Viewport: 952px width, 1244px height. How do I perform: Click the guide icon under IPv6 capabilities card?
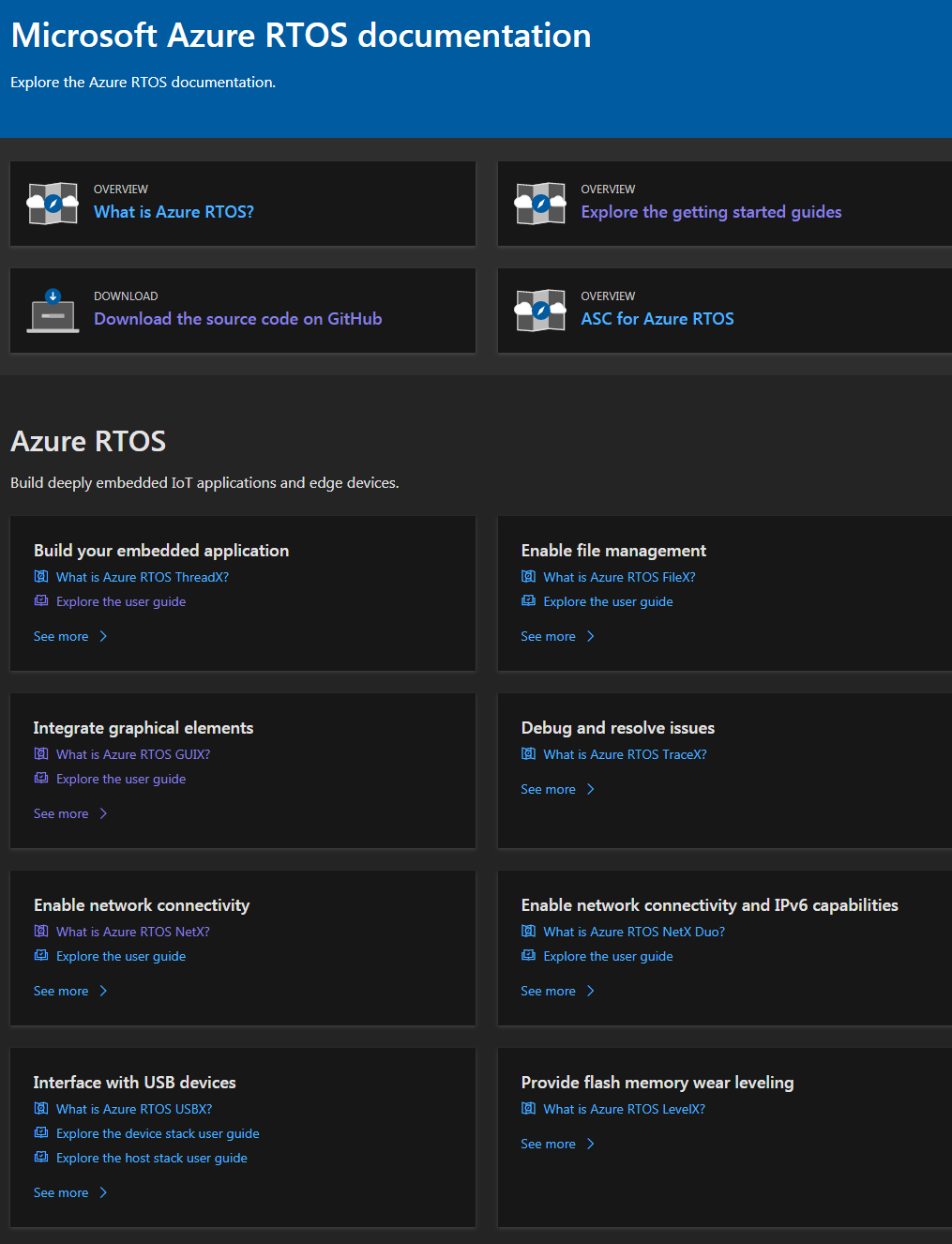(x=529, y=955)
